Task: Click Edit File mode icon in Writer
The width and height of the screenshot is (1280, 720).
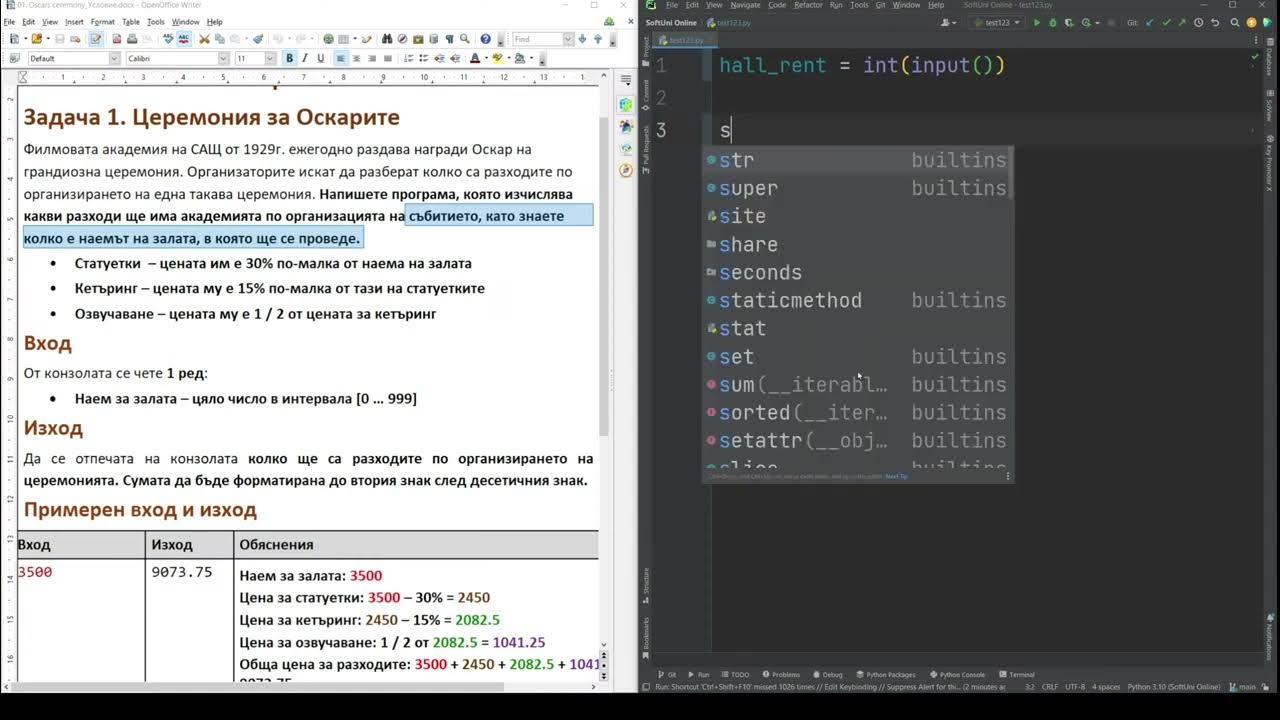Action: pos(96,39)
